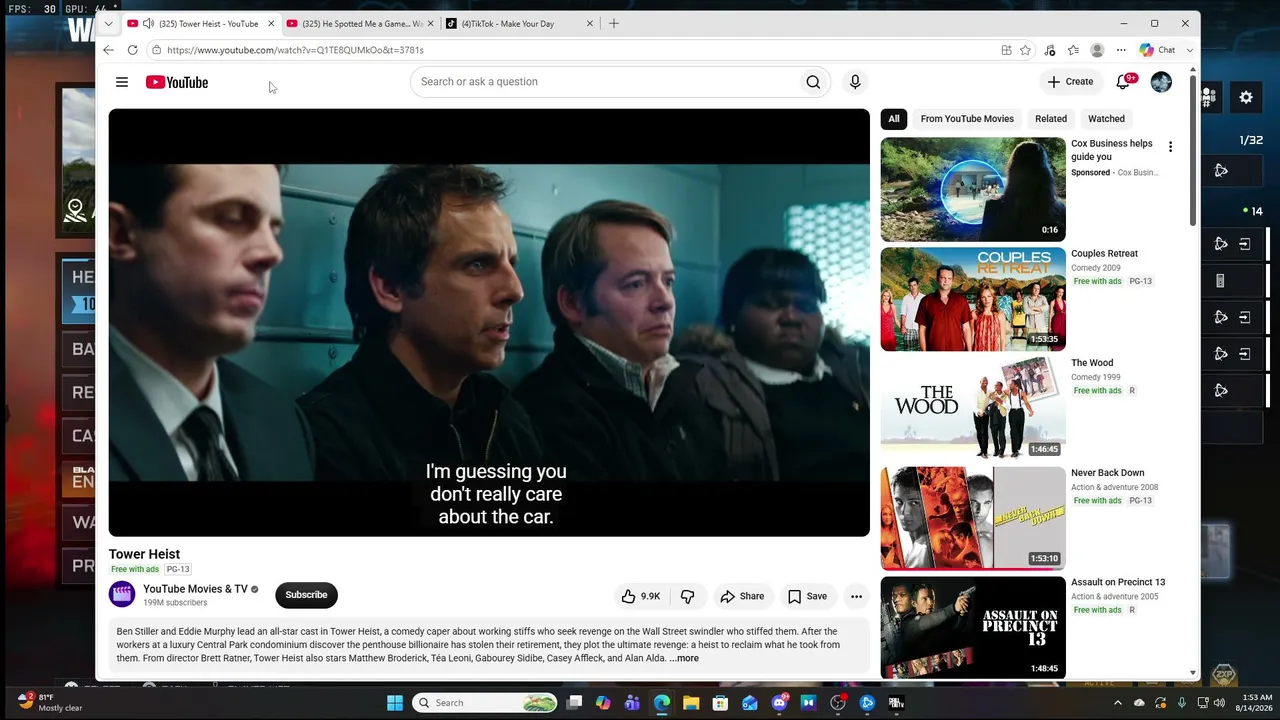
Task: Open Task View on the taskbar
Action: [574, 703]
